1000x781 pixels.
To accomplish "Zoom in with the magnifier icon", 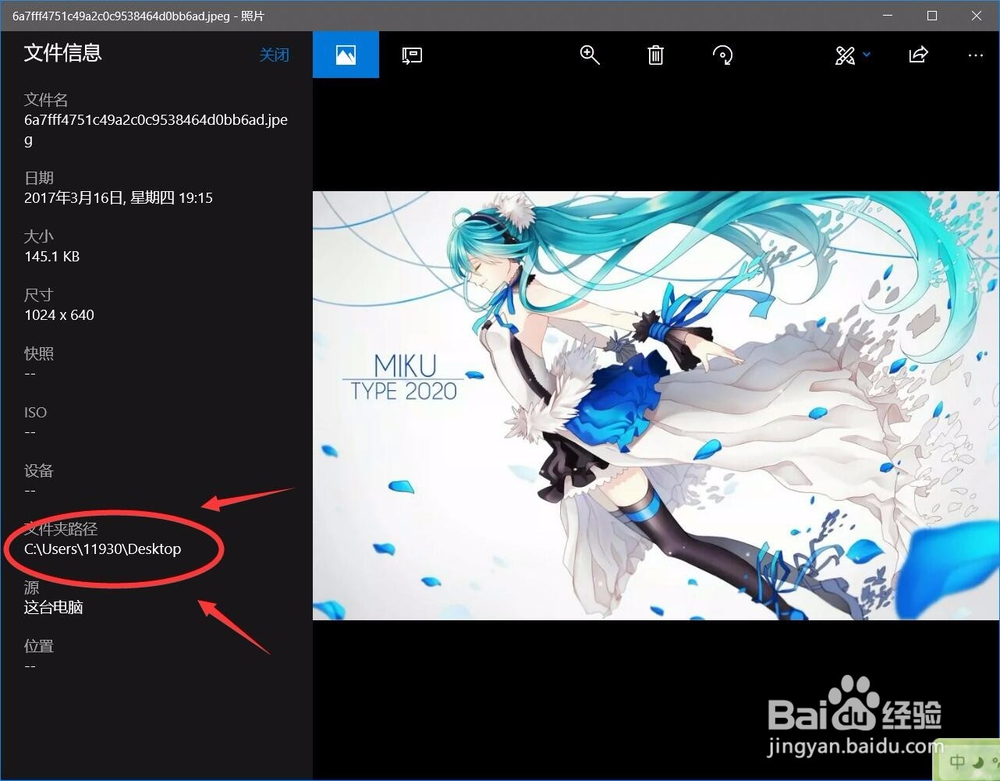I will [589, 55].
